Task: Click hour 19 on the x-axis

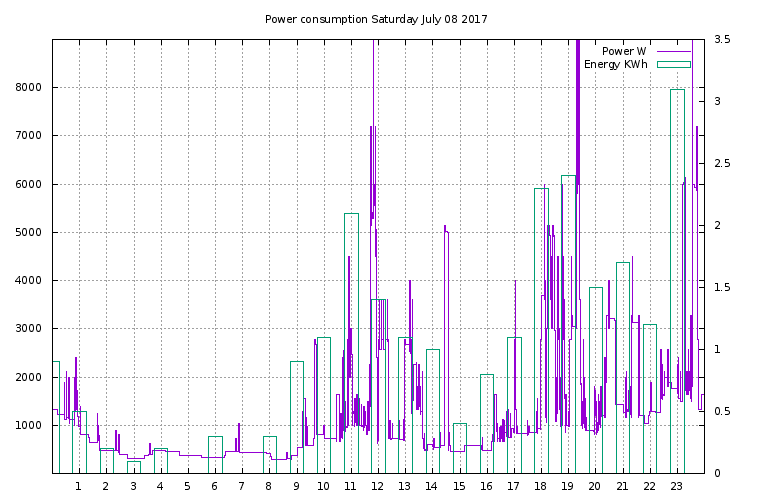Action: pyautogui.click(x=568, y=487)
